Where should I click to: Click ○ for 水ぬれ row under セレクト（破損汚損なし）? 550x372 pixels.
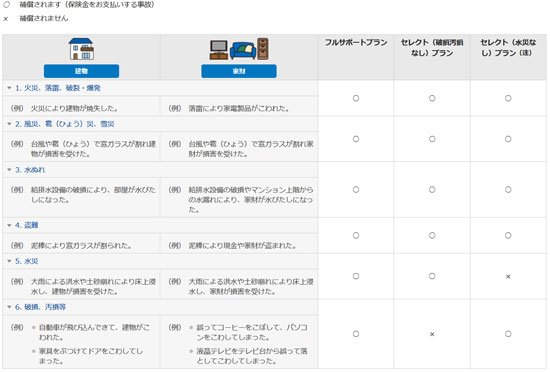(x=432, y=190)
